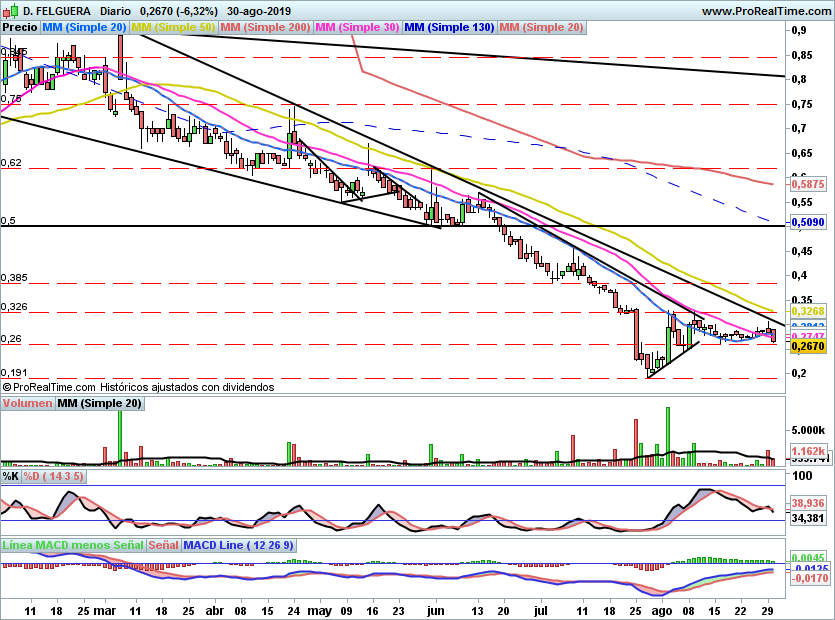Open the blue MM (Simple 20) label
Screen dimensions: 835x620
pyautogui.click(x=84, y=27)
